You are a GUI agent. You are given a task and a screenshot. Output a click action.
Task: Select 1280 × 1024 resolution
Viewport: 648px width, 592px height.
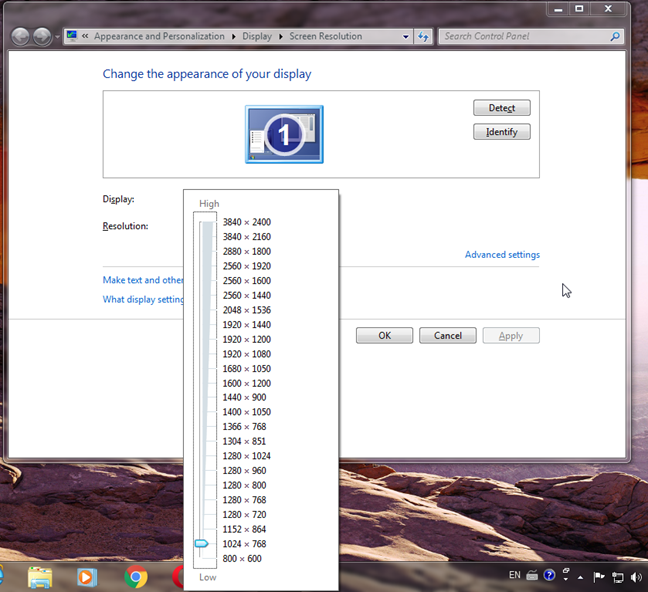pyautogui.click(x=247, y=456)
